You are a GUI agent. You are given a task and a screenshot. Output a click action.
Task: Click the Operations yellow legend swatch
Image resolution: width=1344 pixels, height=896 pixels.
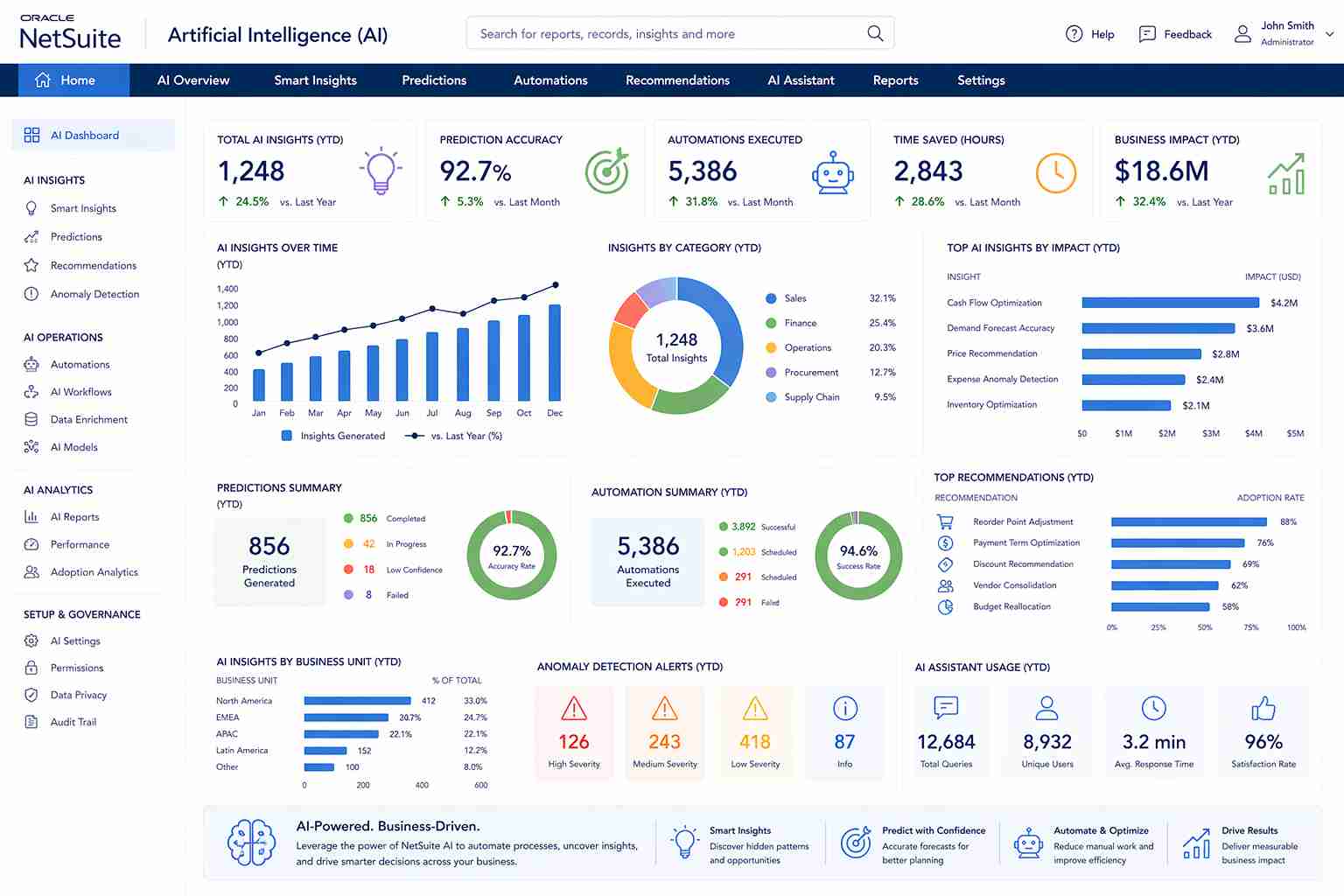pyautogui.click(x=771, y=347)
